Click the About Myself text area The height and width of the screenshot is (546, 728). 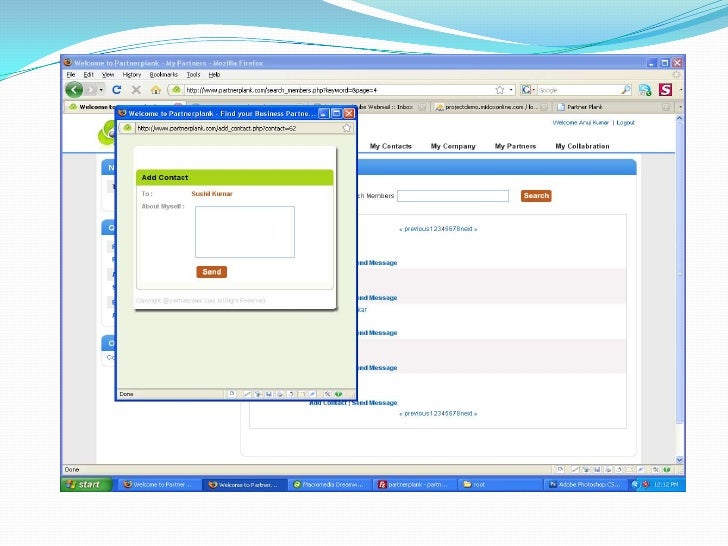[x=245, y=232]
